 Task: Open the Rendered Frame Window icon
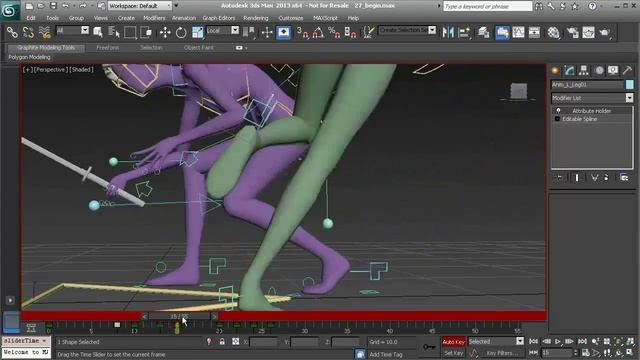(x=588, y=32)
